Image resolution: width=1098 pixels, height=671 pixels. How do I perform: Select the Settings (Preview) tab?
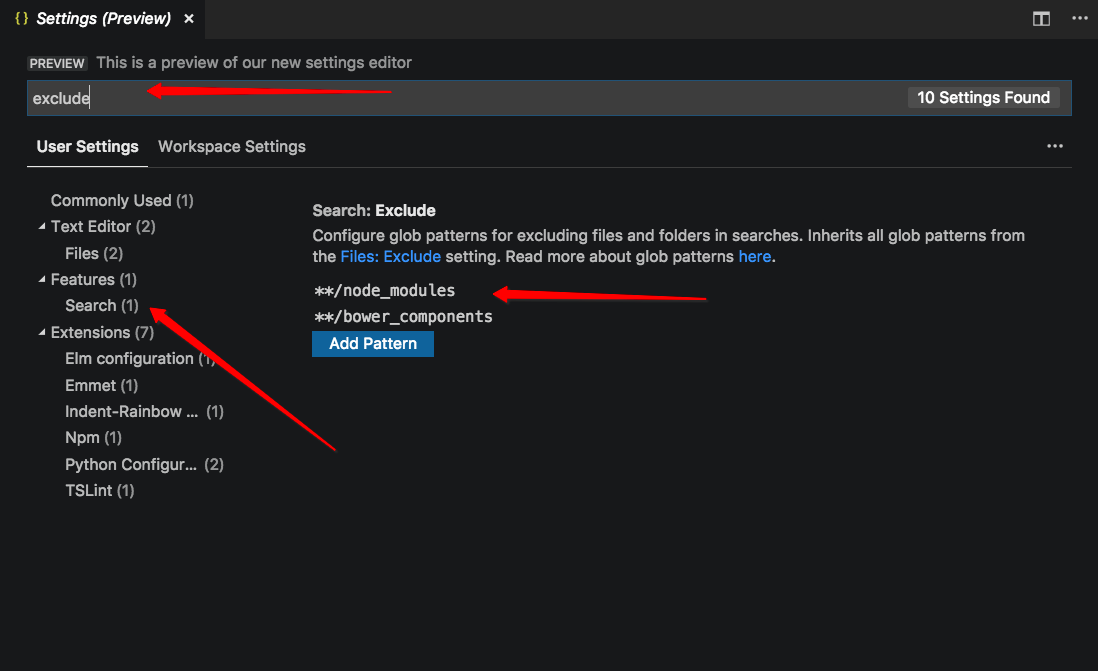[x=104, y=18]
